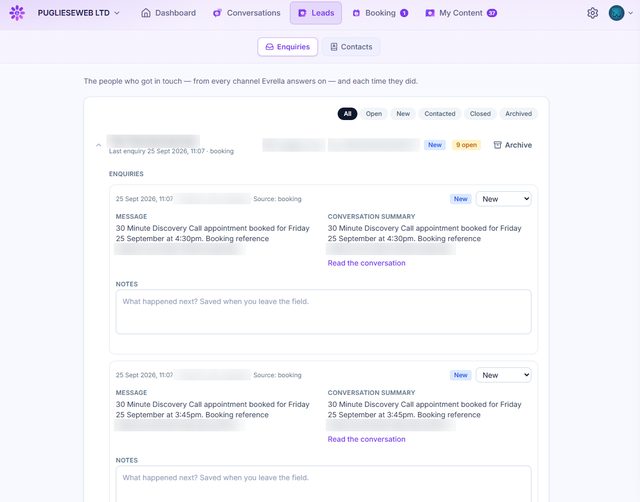Screen dimensions: 640x502
Task: Show only Archived enquiries
Action: pos(518,114)
